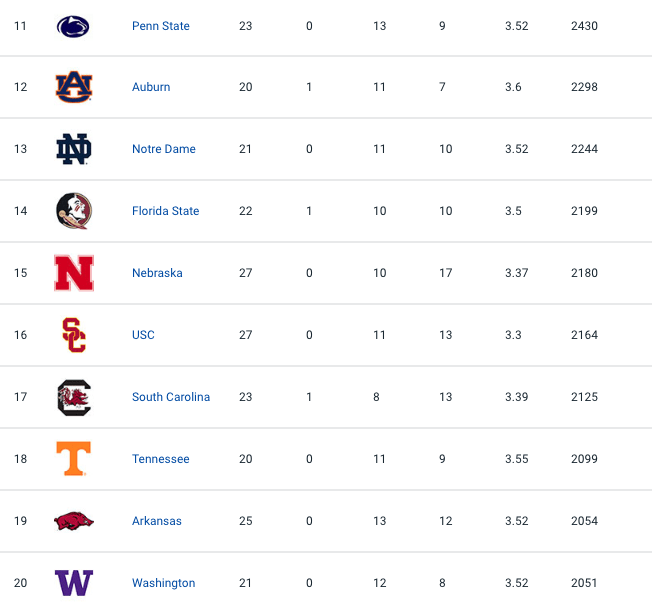Open the Notre Dame team link
This screenshot has height=610, width=652.
(164, 149)
